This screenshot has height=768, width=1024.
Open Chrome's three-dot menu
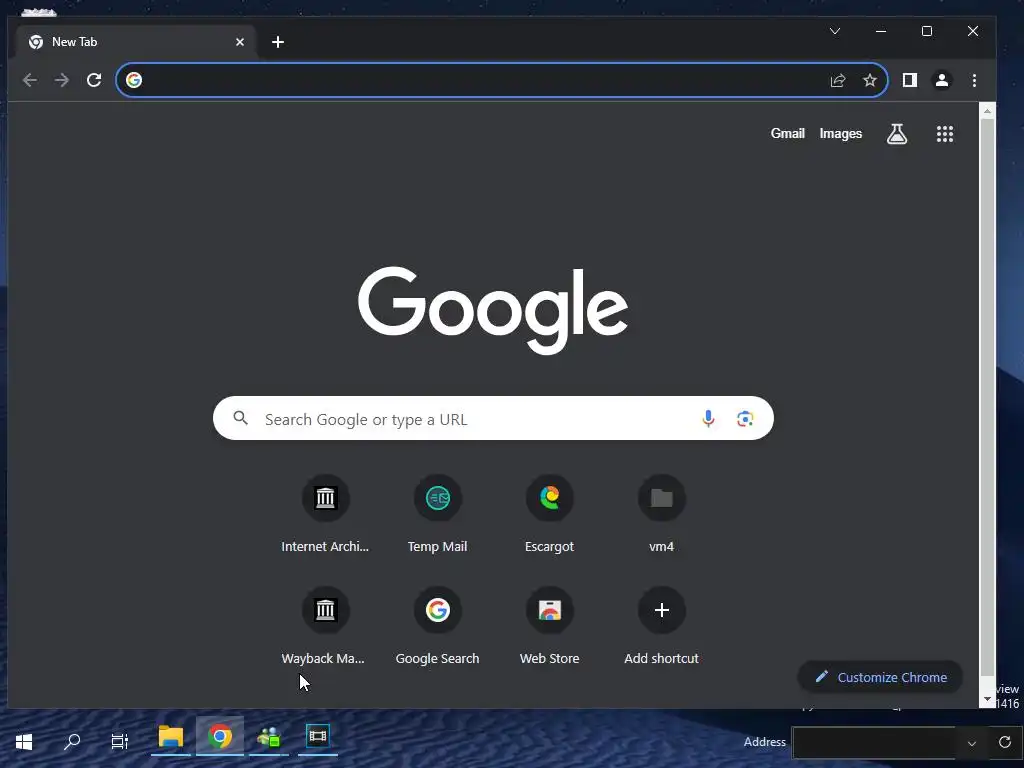[x=974, y=80]
